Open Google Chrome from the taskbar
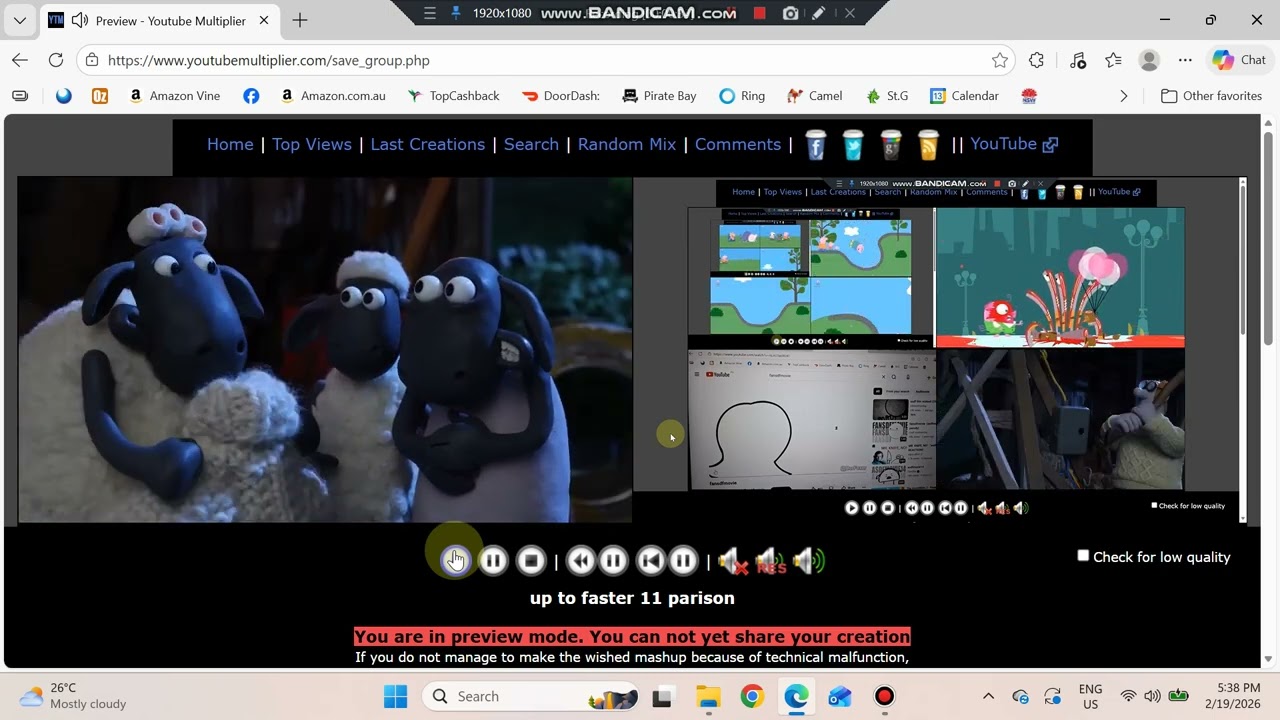The width and height of the screenshot is (1280, 720). [752, 696]
